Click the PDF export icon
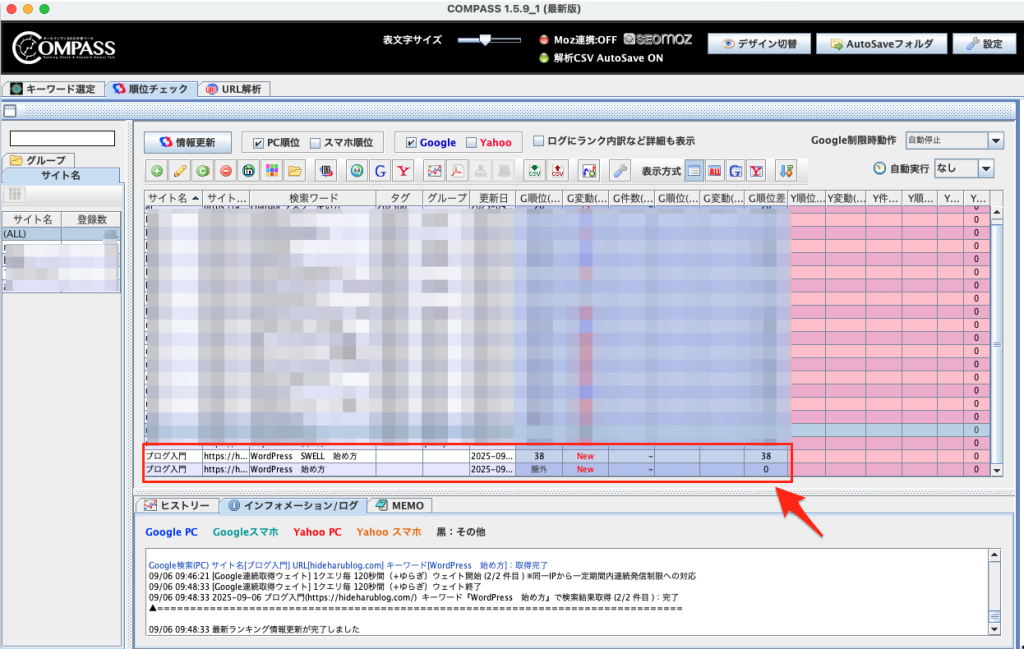 coord(457,170)
